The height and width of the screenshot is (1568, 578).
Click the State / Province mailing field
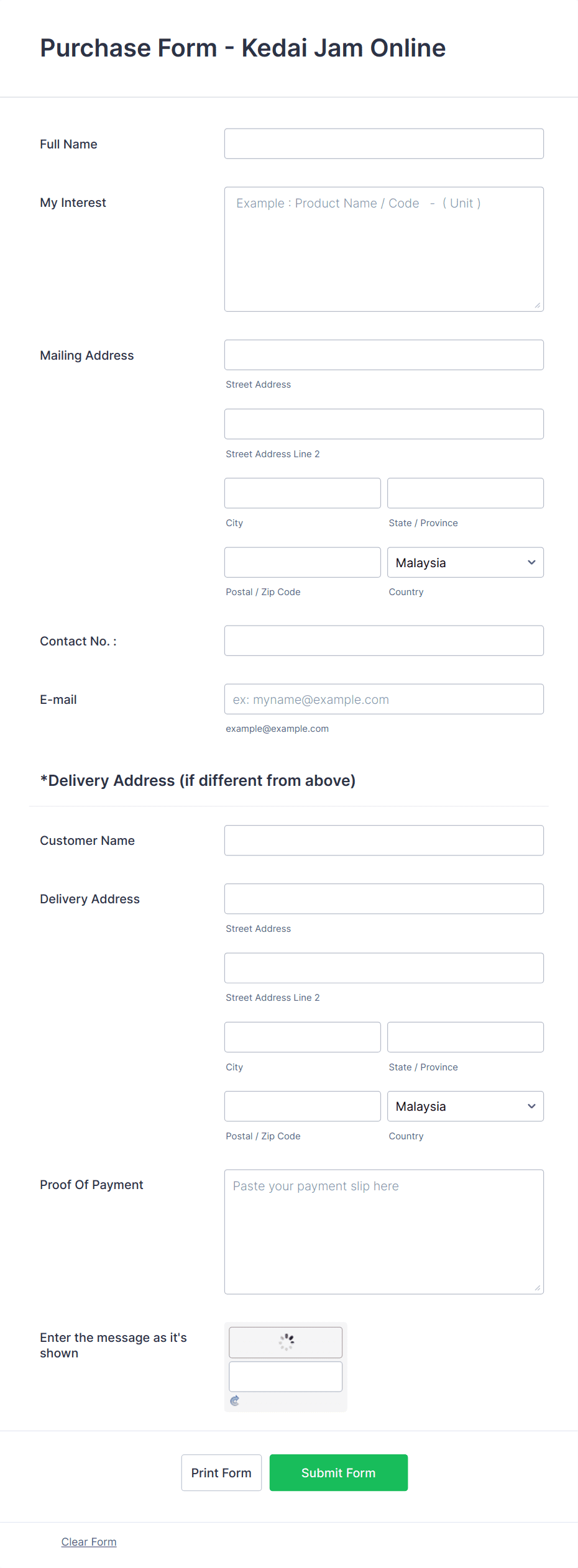tap(465, 493)
